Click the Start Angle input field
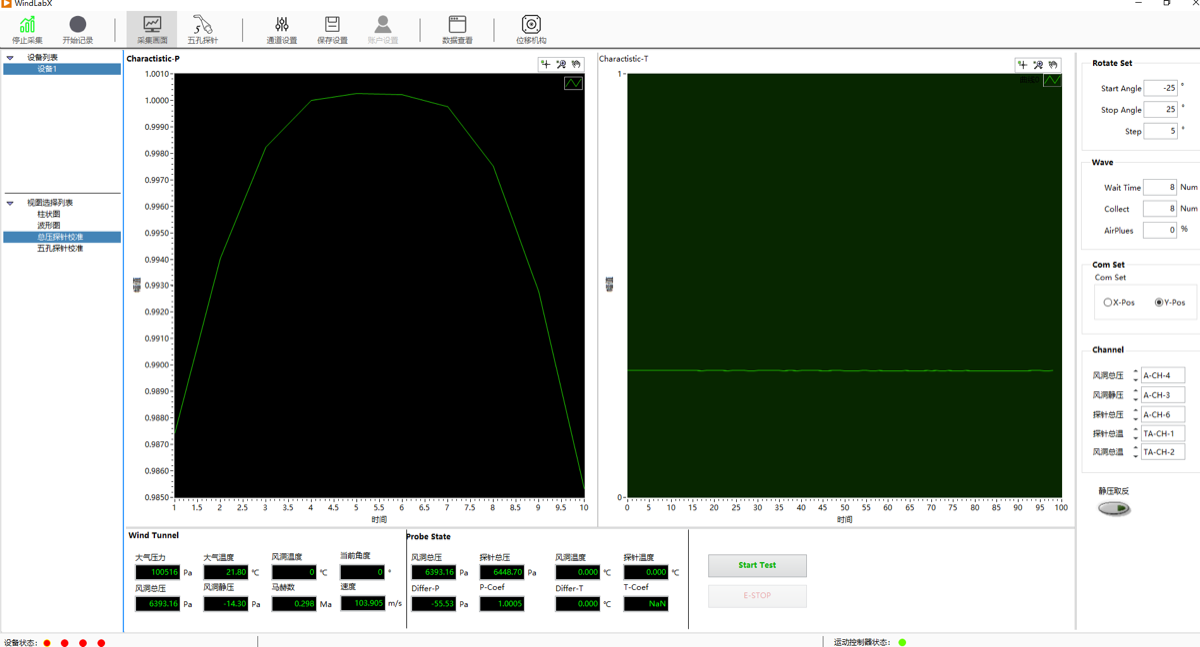1200x647 pixels. 1160,88
